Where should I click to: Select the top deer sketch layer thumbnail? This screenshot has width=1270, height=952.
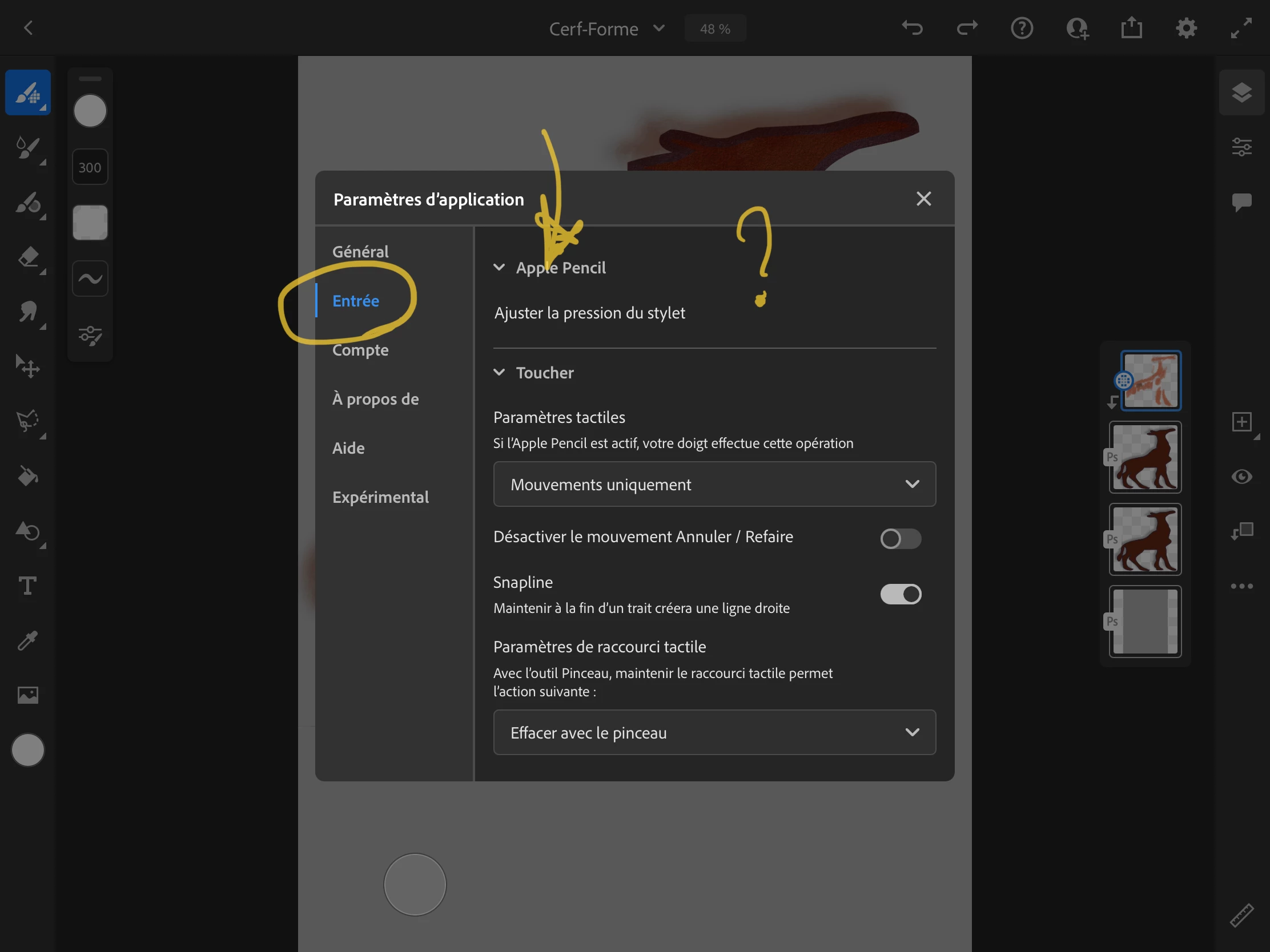[x=1151, y=381]
